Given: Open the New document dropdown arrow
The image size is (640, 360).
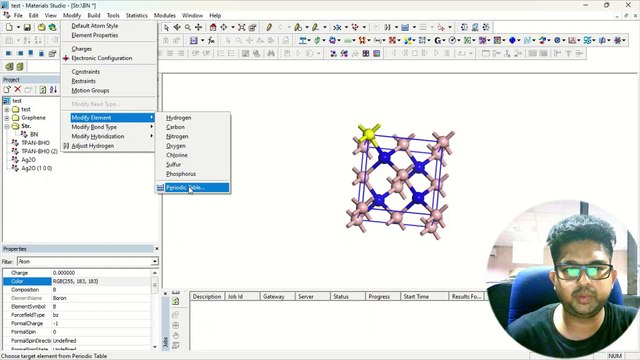Looking at the screenshot, I should click(x=18, y=27).
